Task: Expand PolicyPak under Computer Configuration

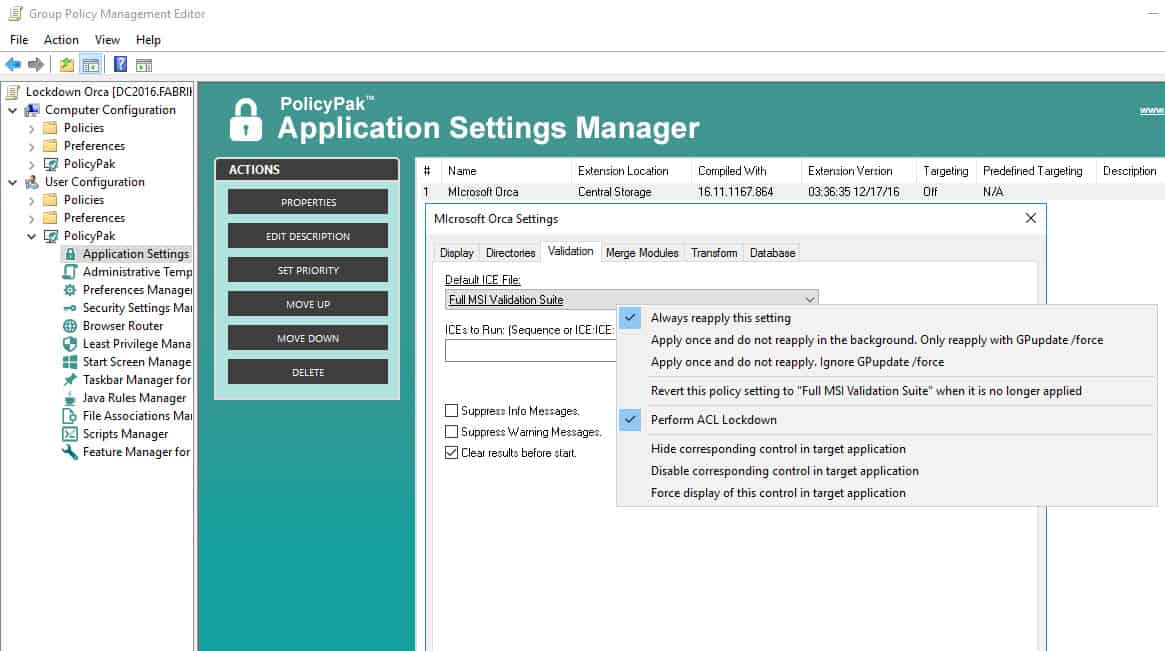Action: (x=31, y=164)
